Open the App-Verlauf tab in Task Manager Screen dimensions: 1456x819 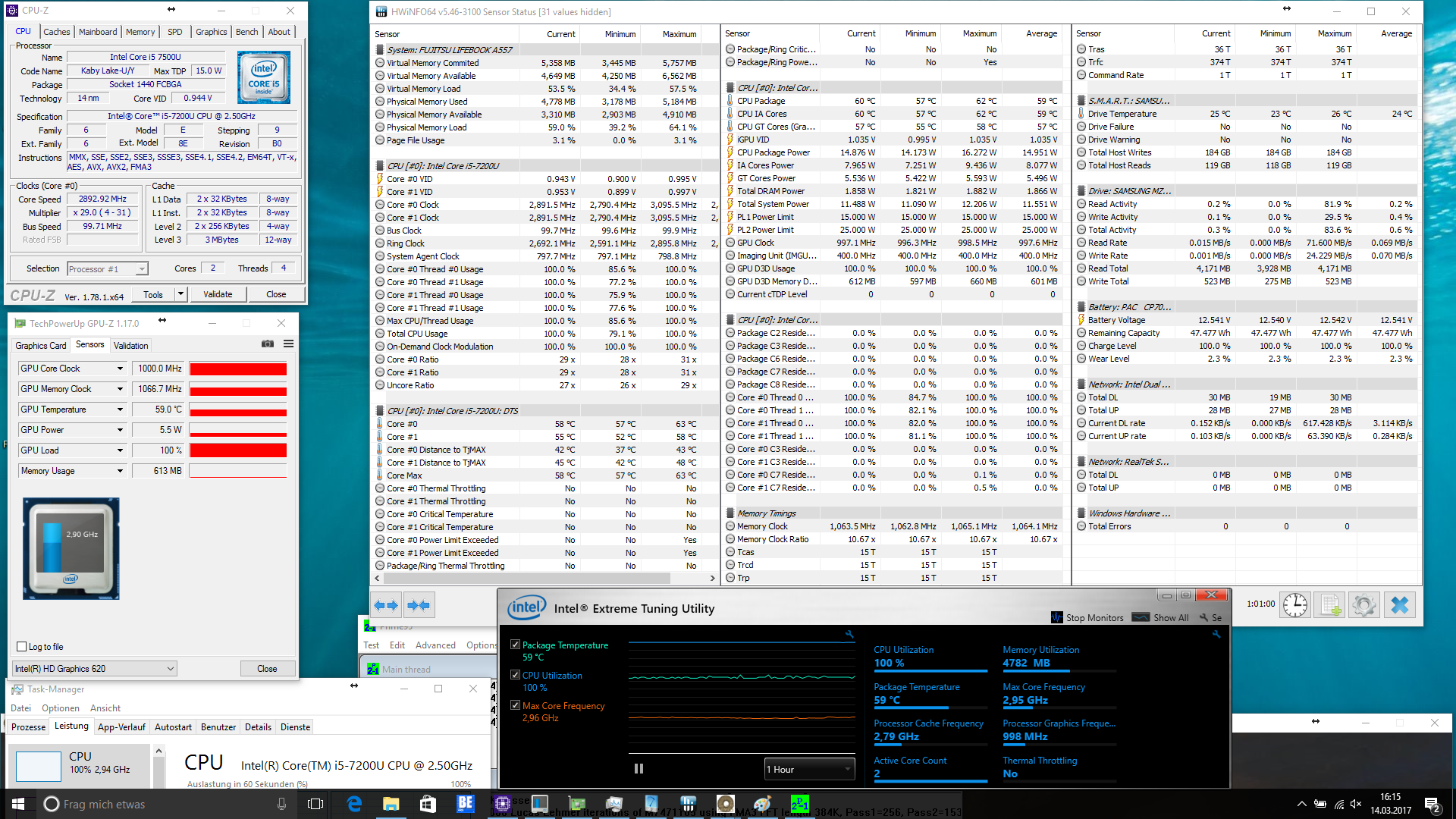121,727
